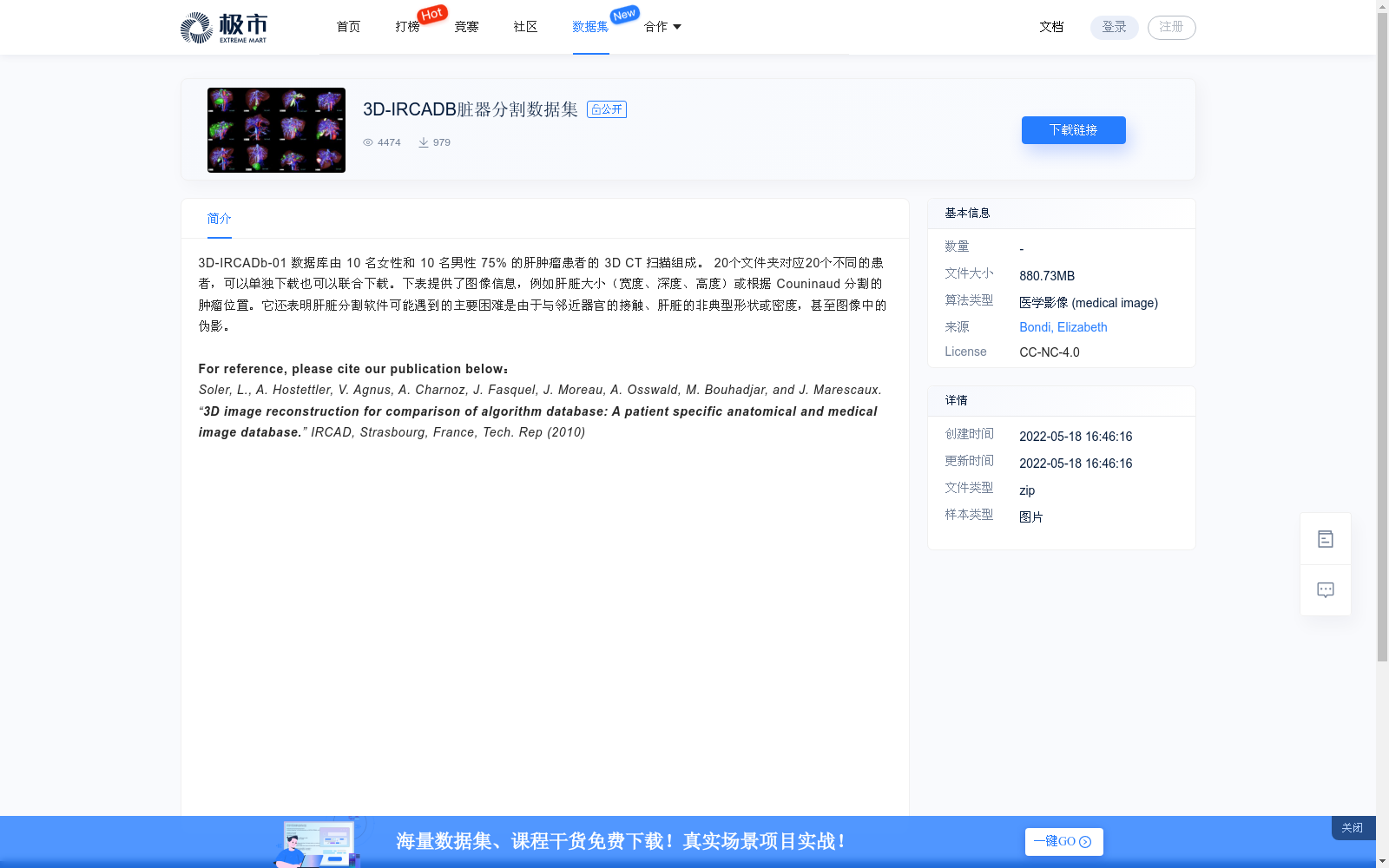Click the 基本信息 panel heading
Image resolution: width=1389 pixels, height=868 pixels.
coord(967,213)
